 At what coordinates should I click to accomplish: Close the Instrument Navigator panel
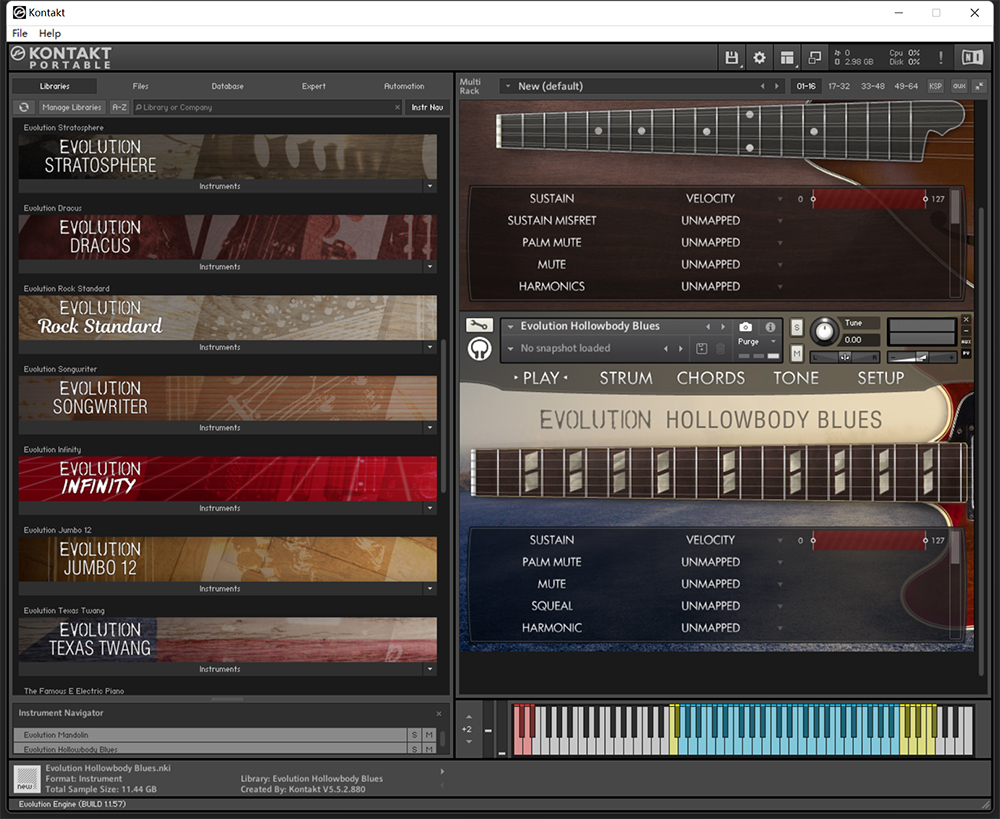point(439,714)
